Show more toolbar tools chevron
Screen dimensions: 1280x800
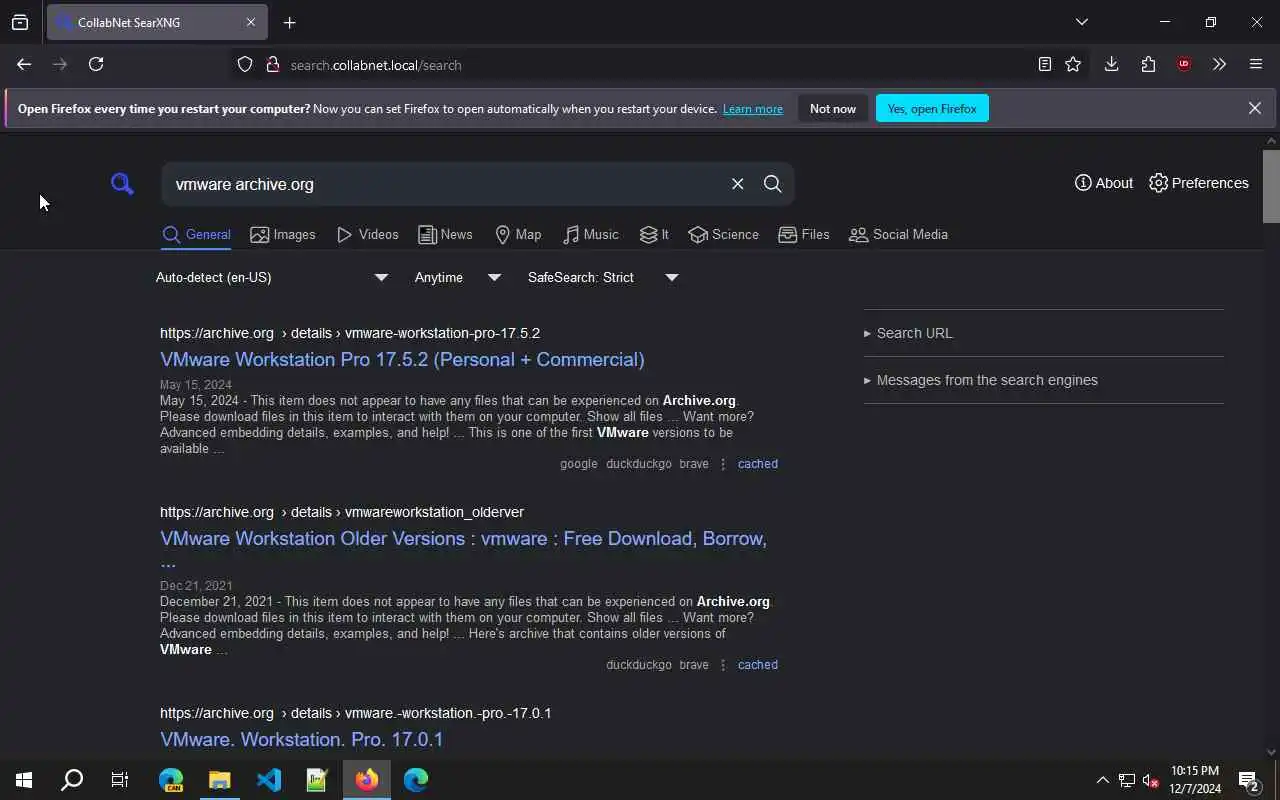(x=1219, y=64)
